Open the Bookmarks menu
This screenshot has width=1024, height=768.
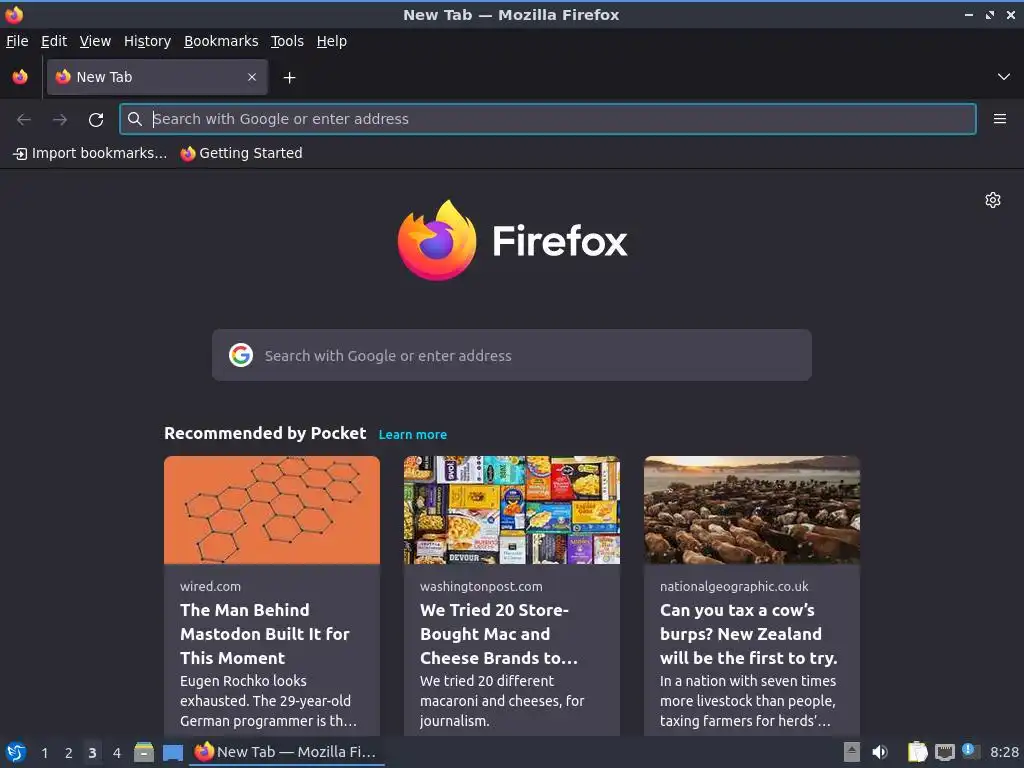[221, 41]
